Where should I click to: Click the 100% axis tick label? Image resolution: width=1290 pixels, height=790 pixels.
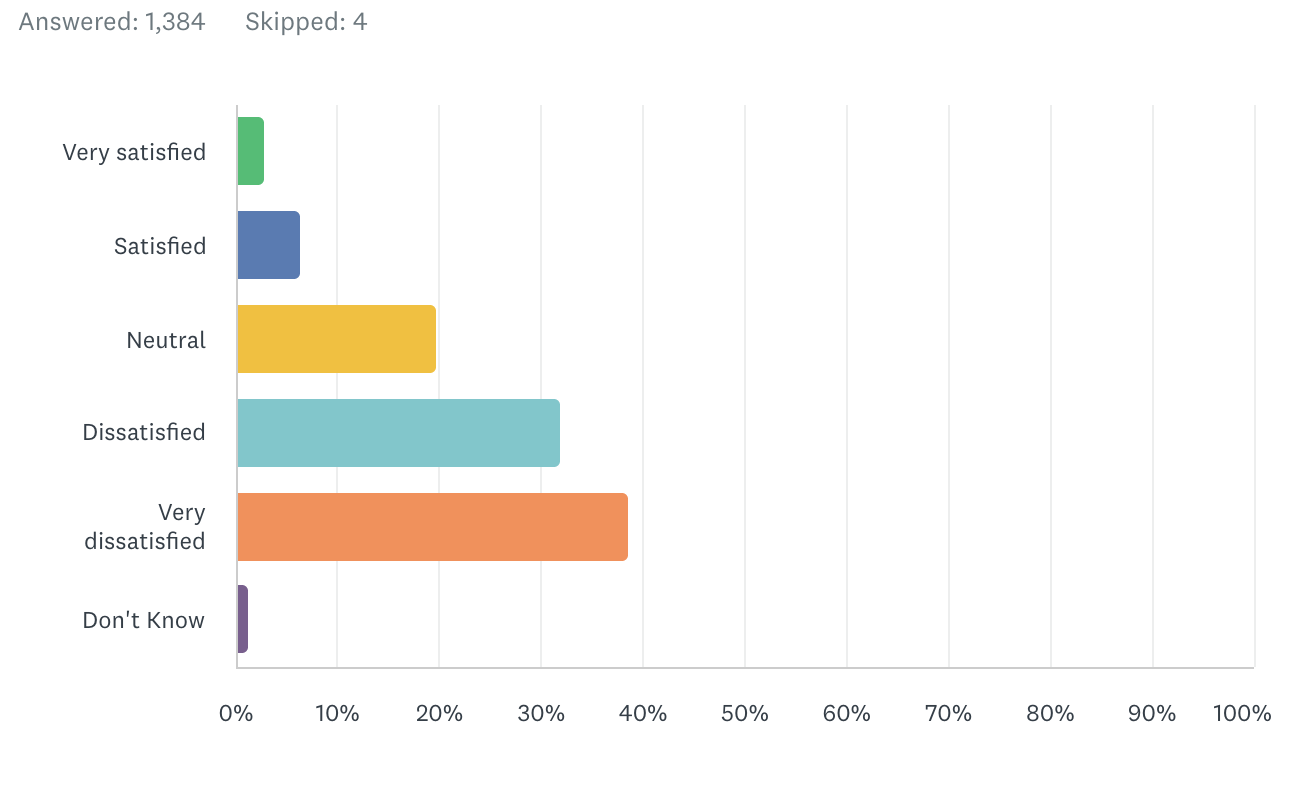tap(1241, 713)
